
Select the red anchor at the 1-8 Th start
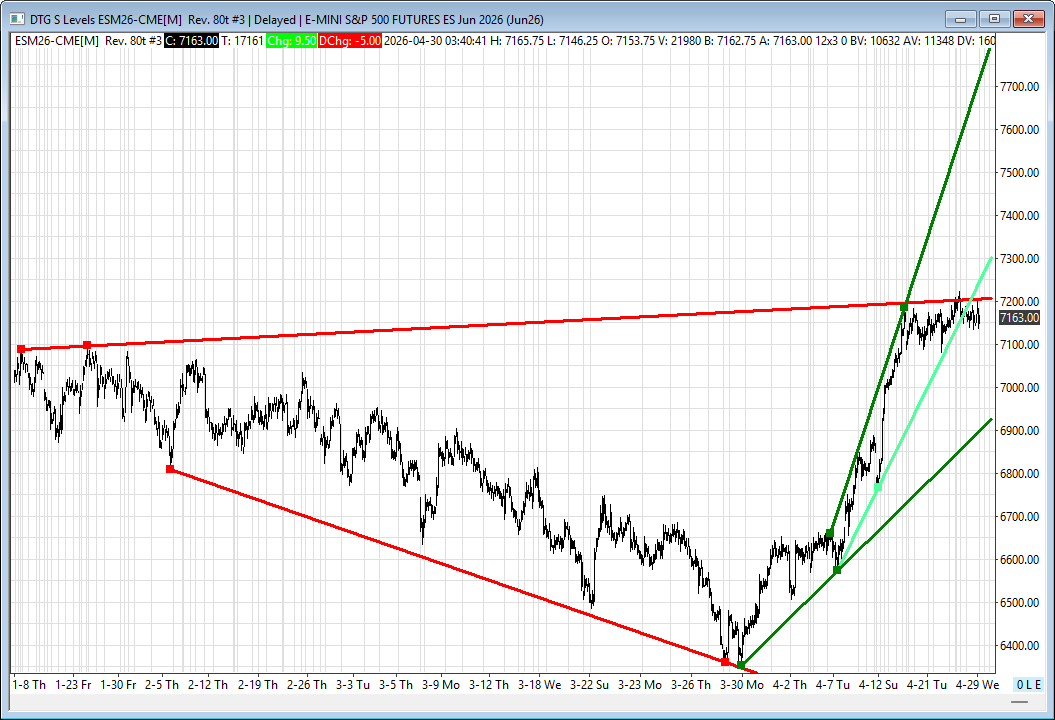click(21, 349)
